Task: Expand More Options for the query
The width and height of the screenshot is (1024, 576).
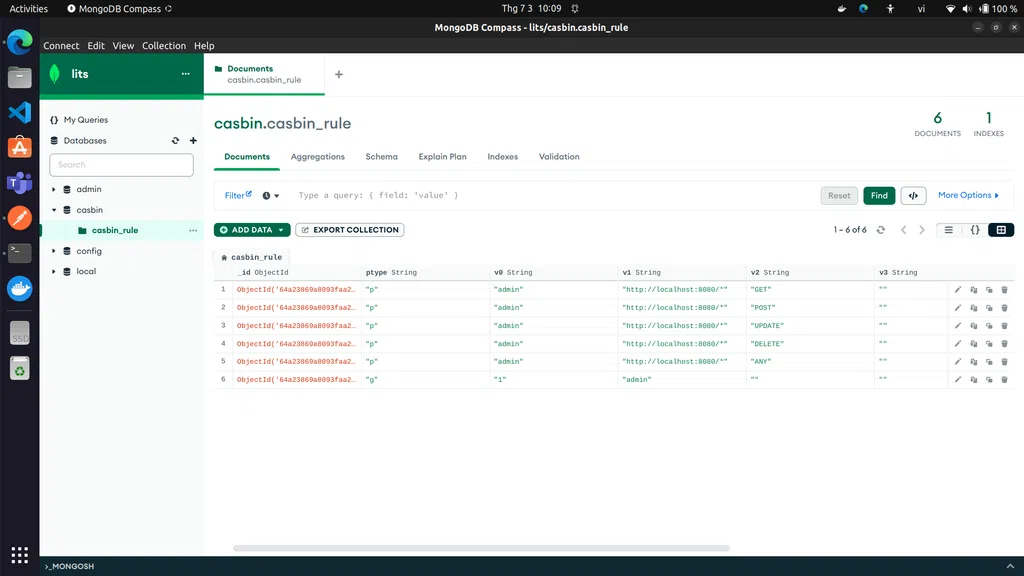Action: tap(968, 195)
